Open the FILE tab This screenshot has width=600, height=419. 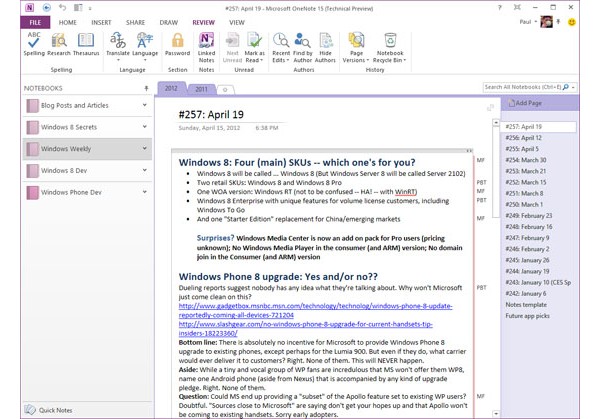click(35, 23)
